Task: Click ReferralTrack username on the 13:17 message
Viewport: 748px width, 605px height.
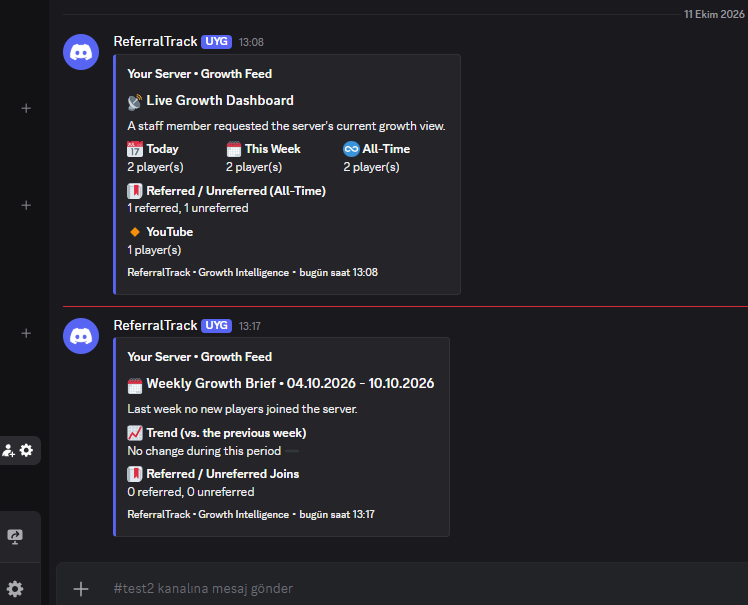Action: tap(156, 325)
